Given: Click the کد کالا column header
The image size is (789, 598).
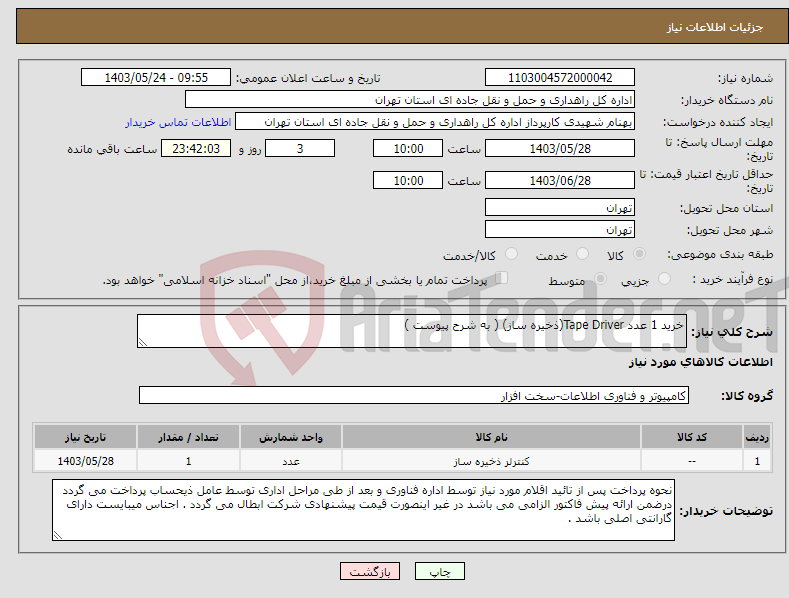Looking at the screenshot, I should (x=692, y=437).
